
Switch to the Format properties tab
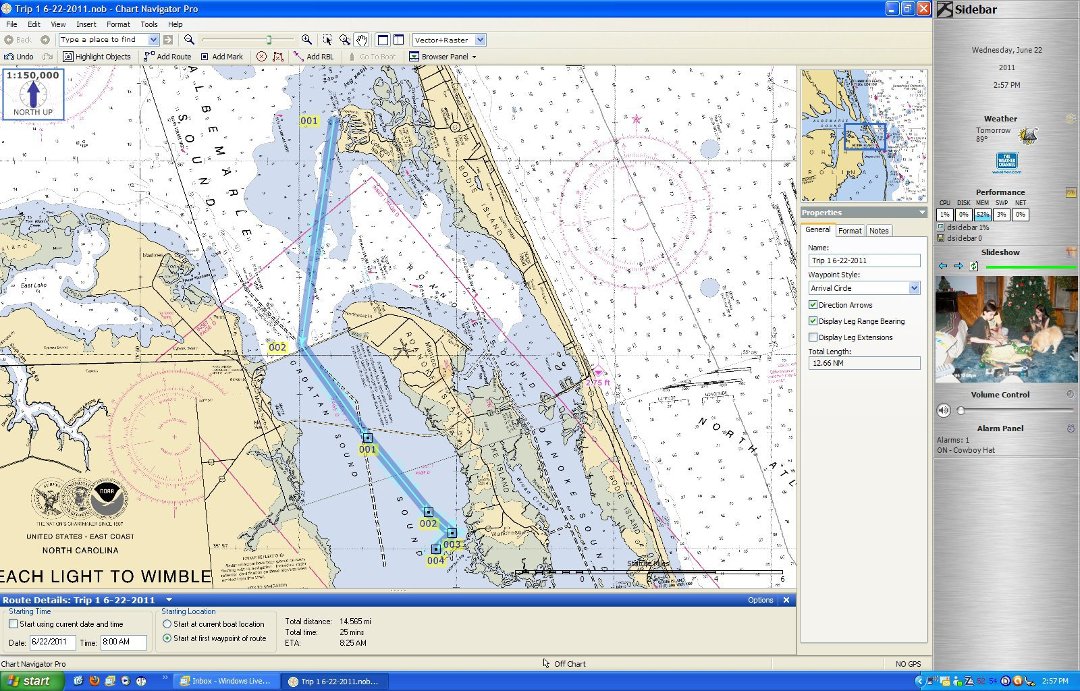tap(849, 231)
